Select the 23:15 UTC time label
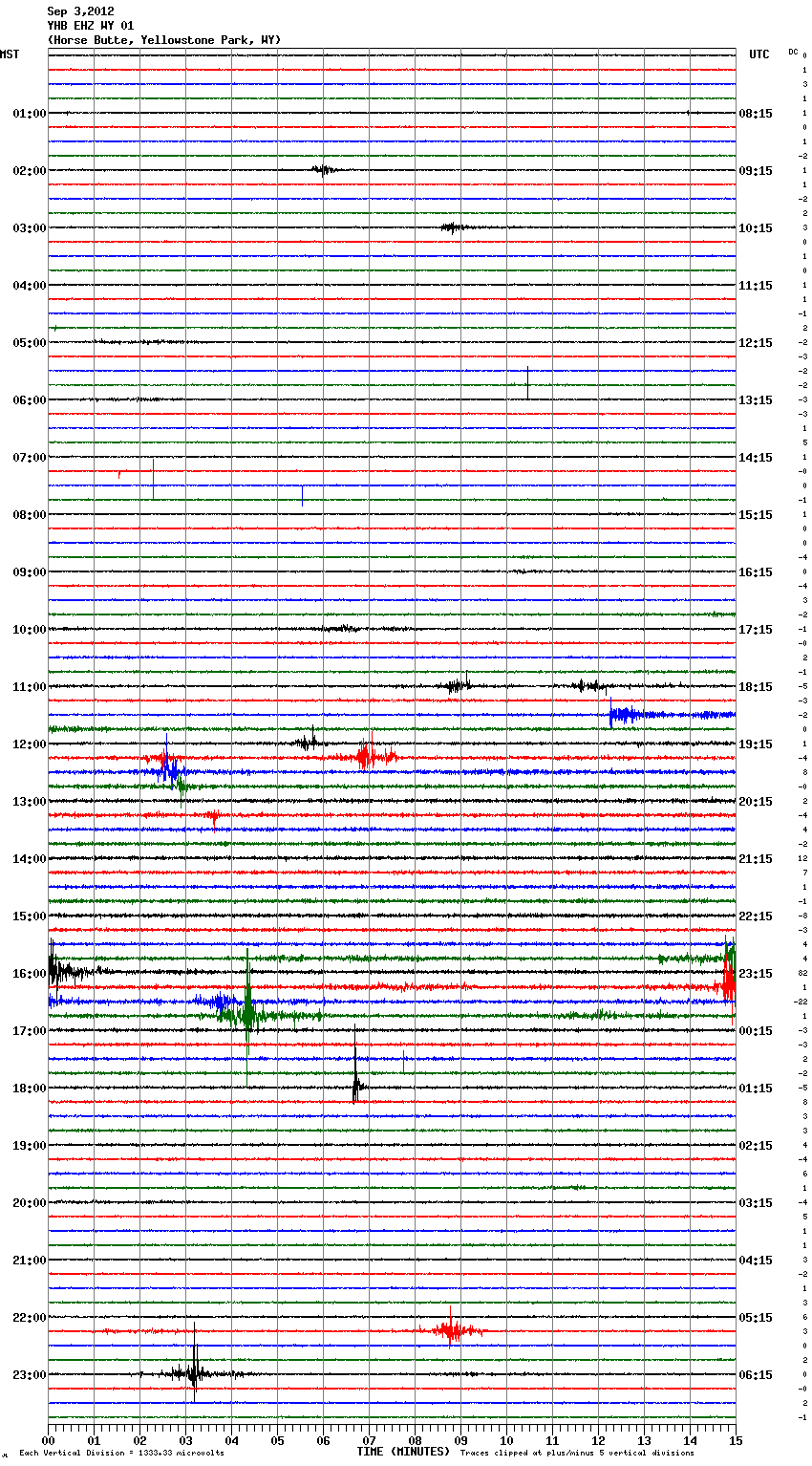The image size is (812, 1466). [x=756, y=974]
